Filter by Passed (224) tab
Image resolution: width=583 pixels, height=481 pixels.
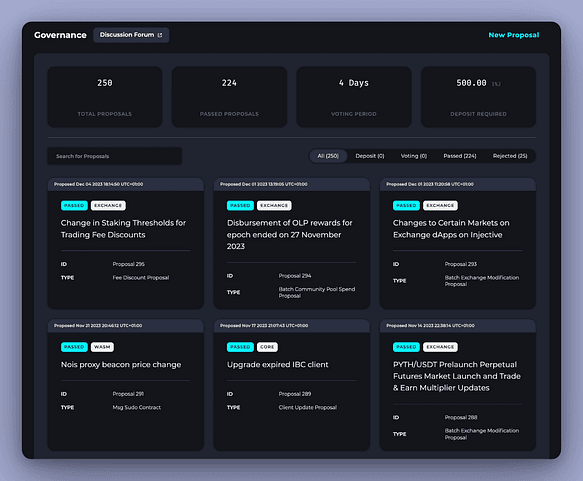pyautogui.click(x=460, y=156)
